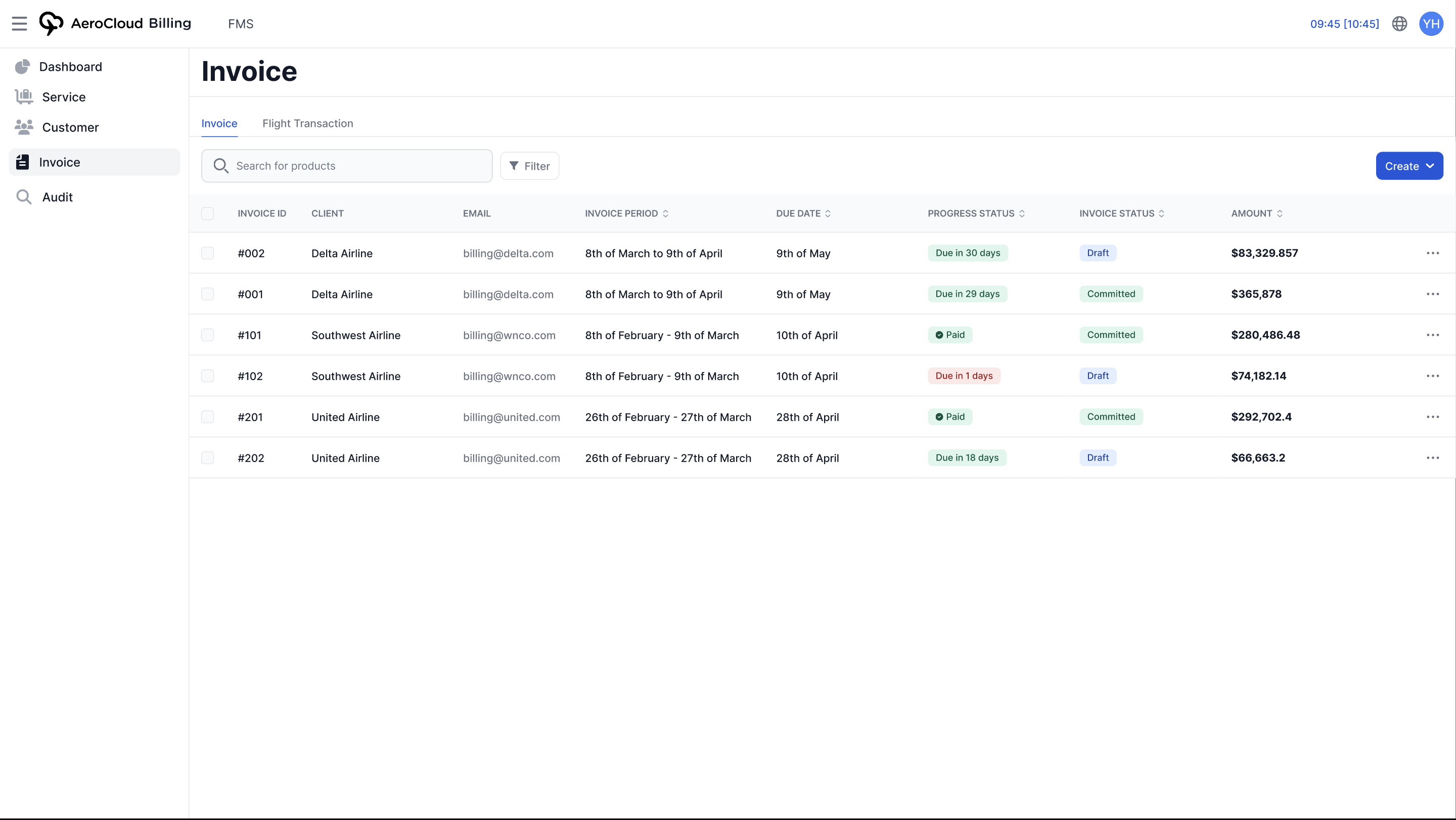Switch to the Flight Transaction tab
This screenshot has width=1456, height=820.
point(307,123)
